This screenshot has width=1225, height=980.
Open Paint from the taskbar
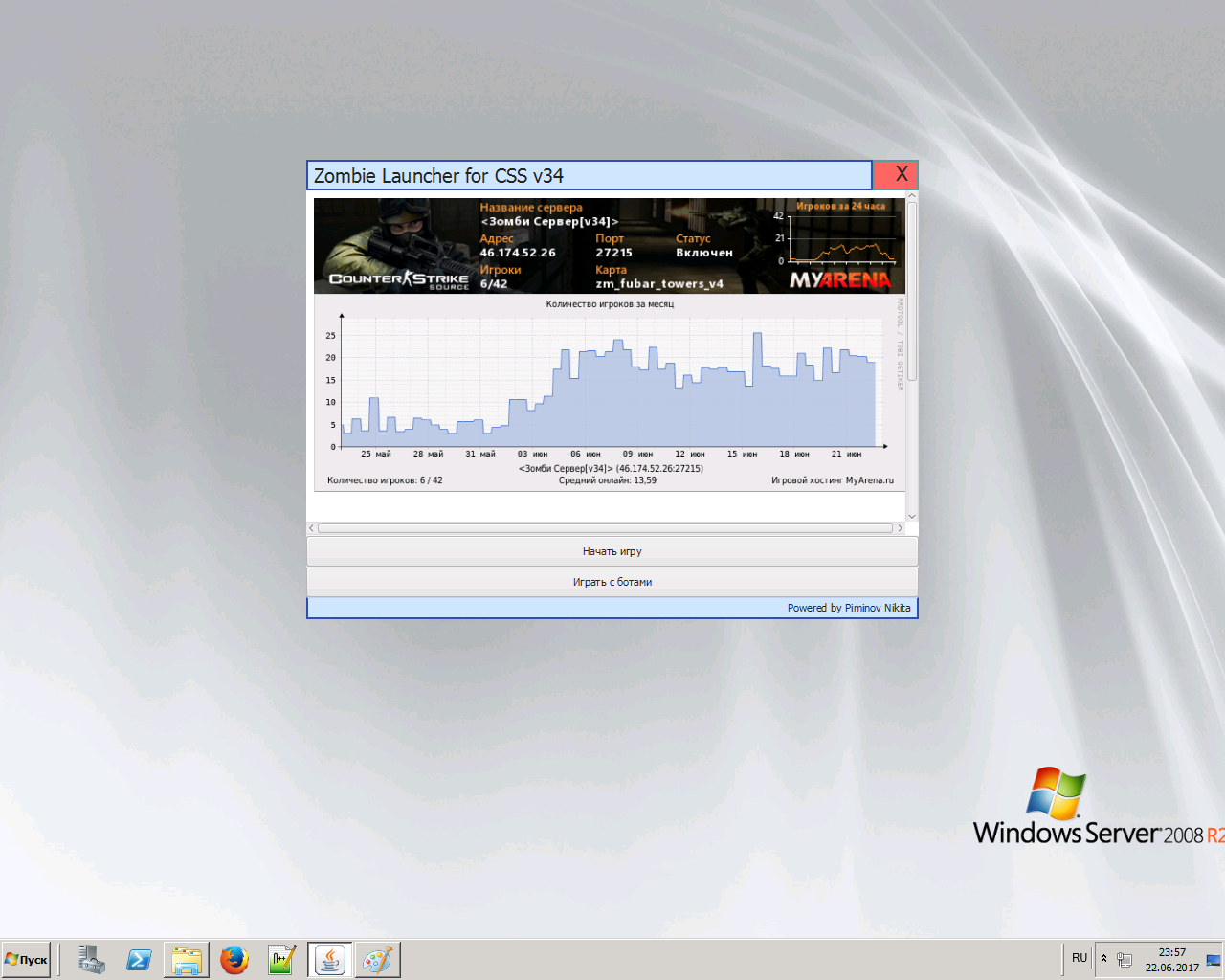(x=377, y=959)
